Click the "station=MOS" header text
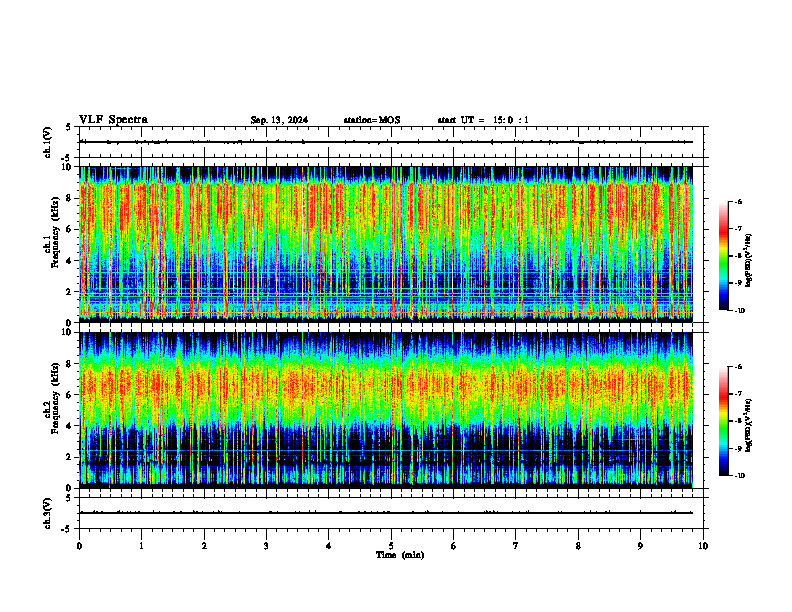The height and width of the screenshot is (612, 792). coord(372,120)
